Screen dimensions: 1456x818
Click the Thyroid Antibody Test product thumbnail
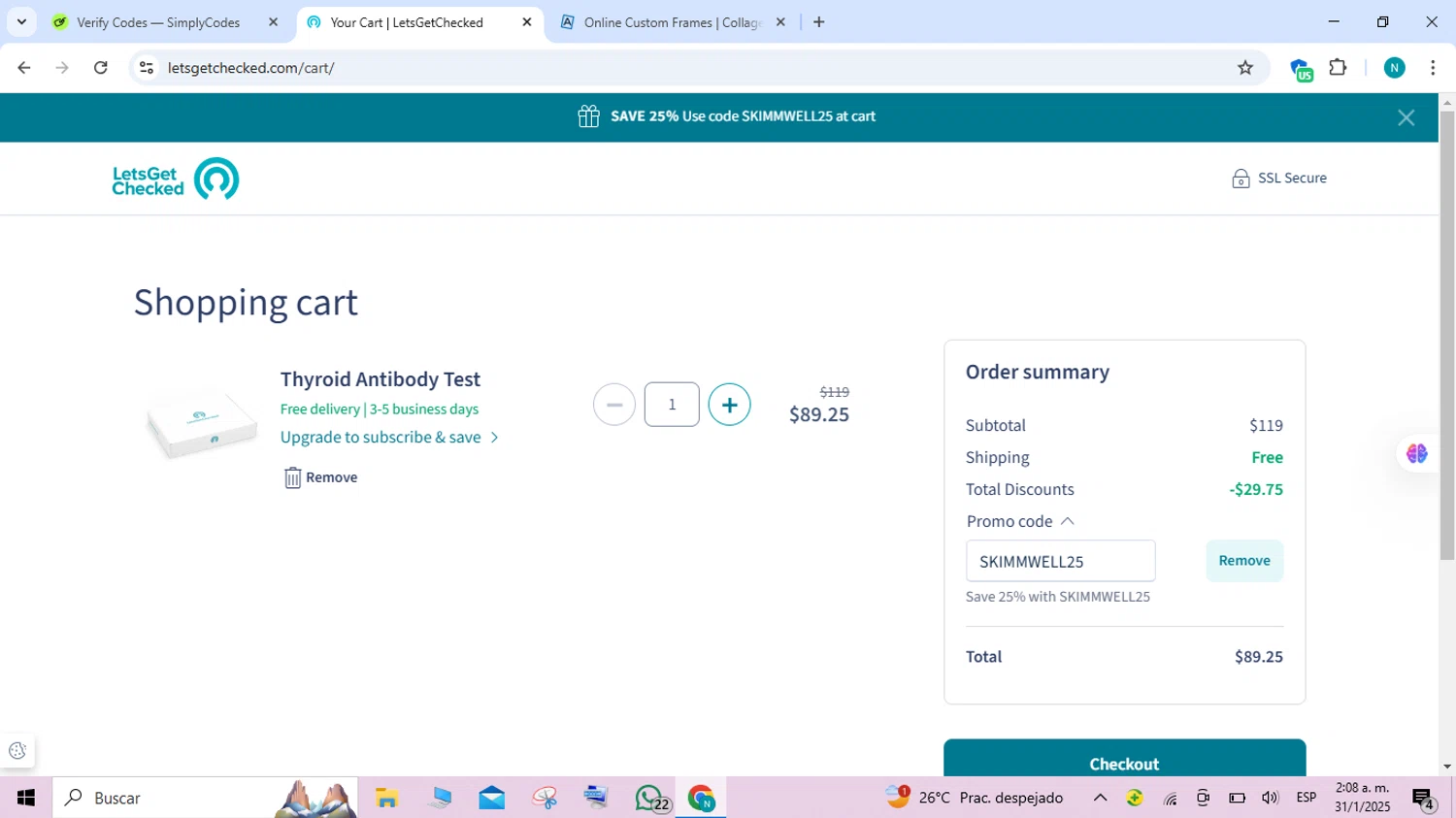202,424
